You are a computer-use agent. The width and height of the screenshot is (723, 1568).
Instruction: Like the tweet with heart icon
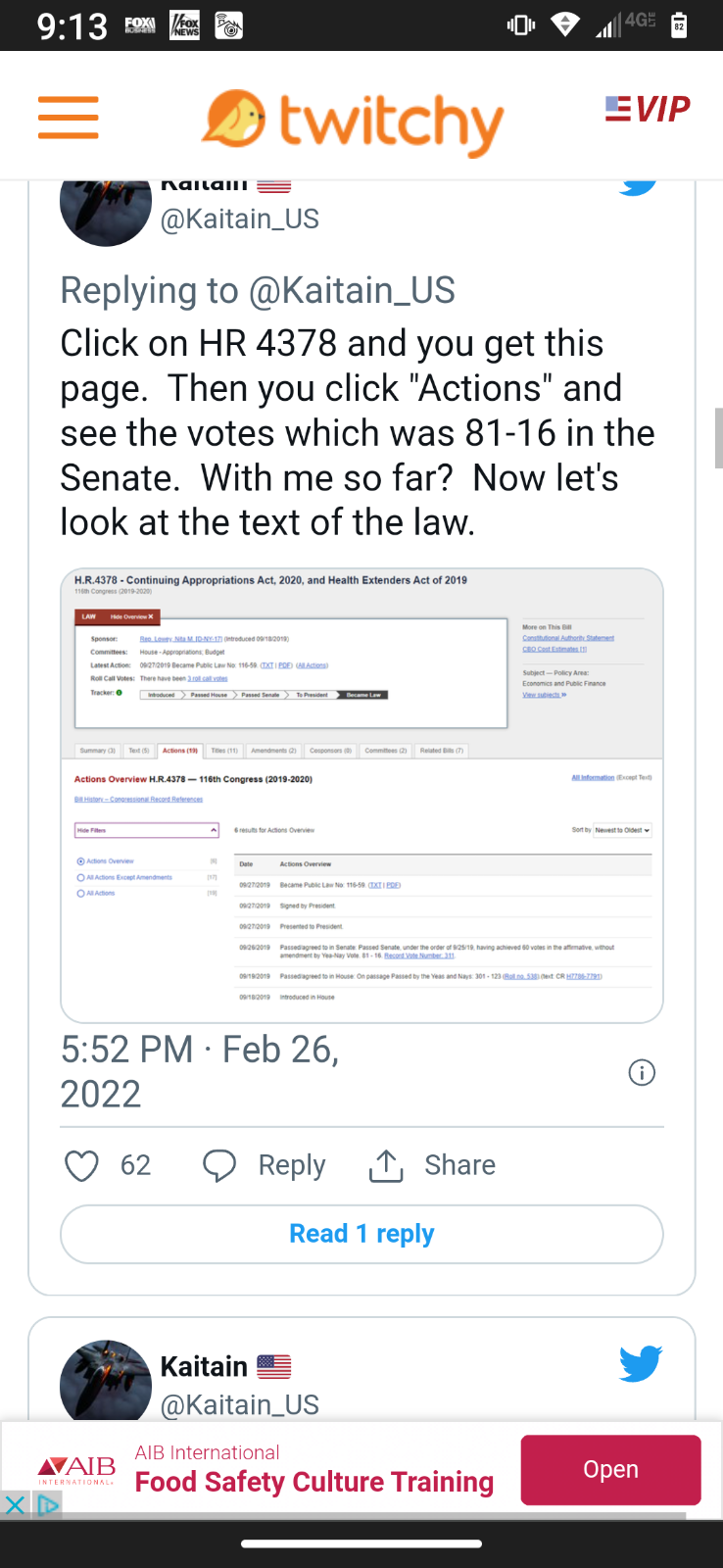[x=81, y=1166]
